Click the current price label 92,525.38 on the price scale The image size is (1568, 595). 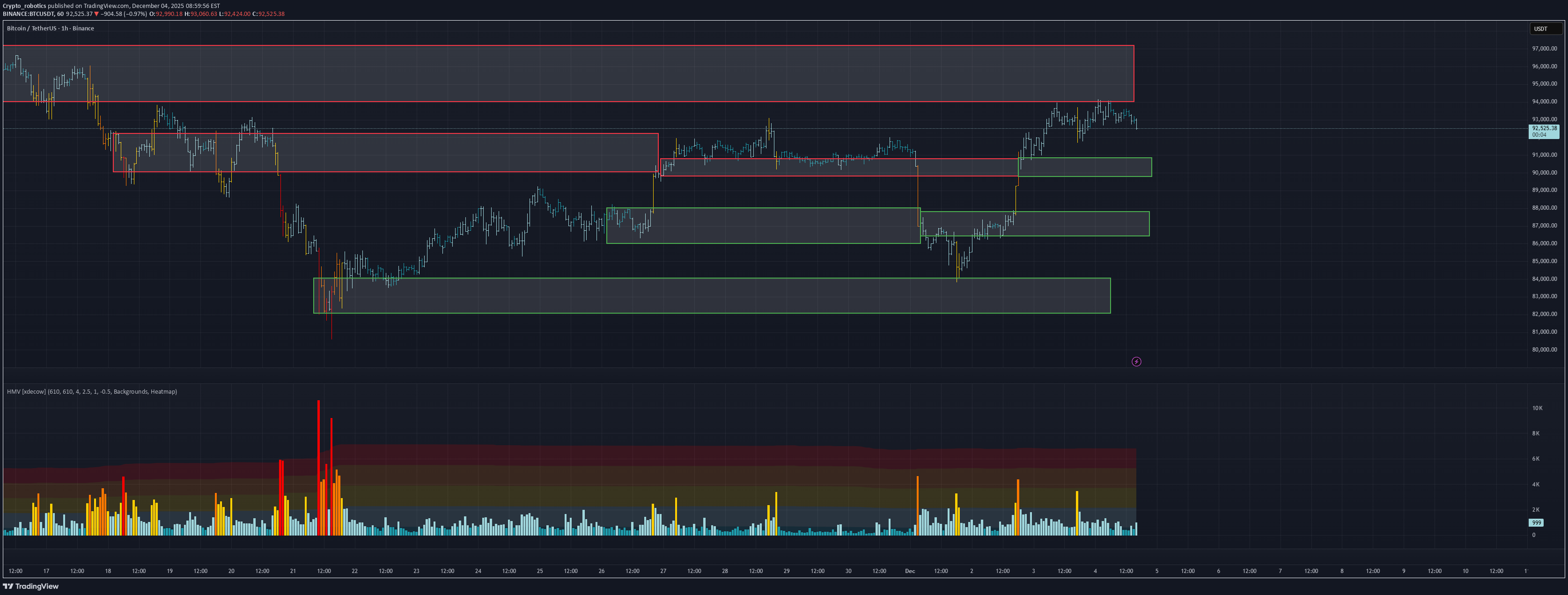click(x=1543, y=128)
